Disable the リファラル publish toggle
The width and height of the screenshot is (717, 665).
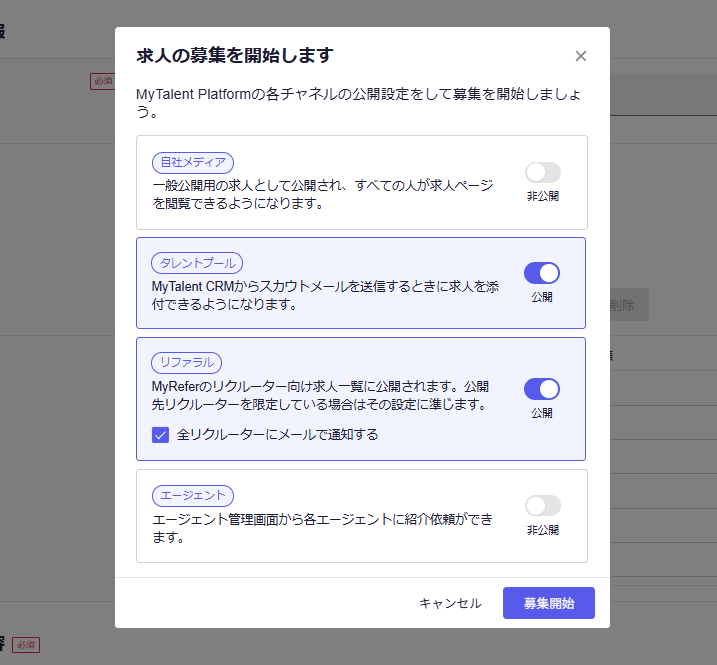point(542,389)
